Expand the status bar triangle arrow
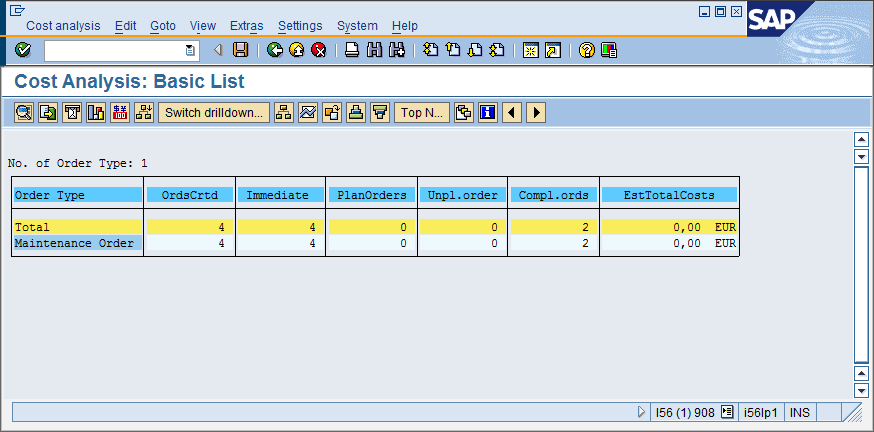 [641, 412]
